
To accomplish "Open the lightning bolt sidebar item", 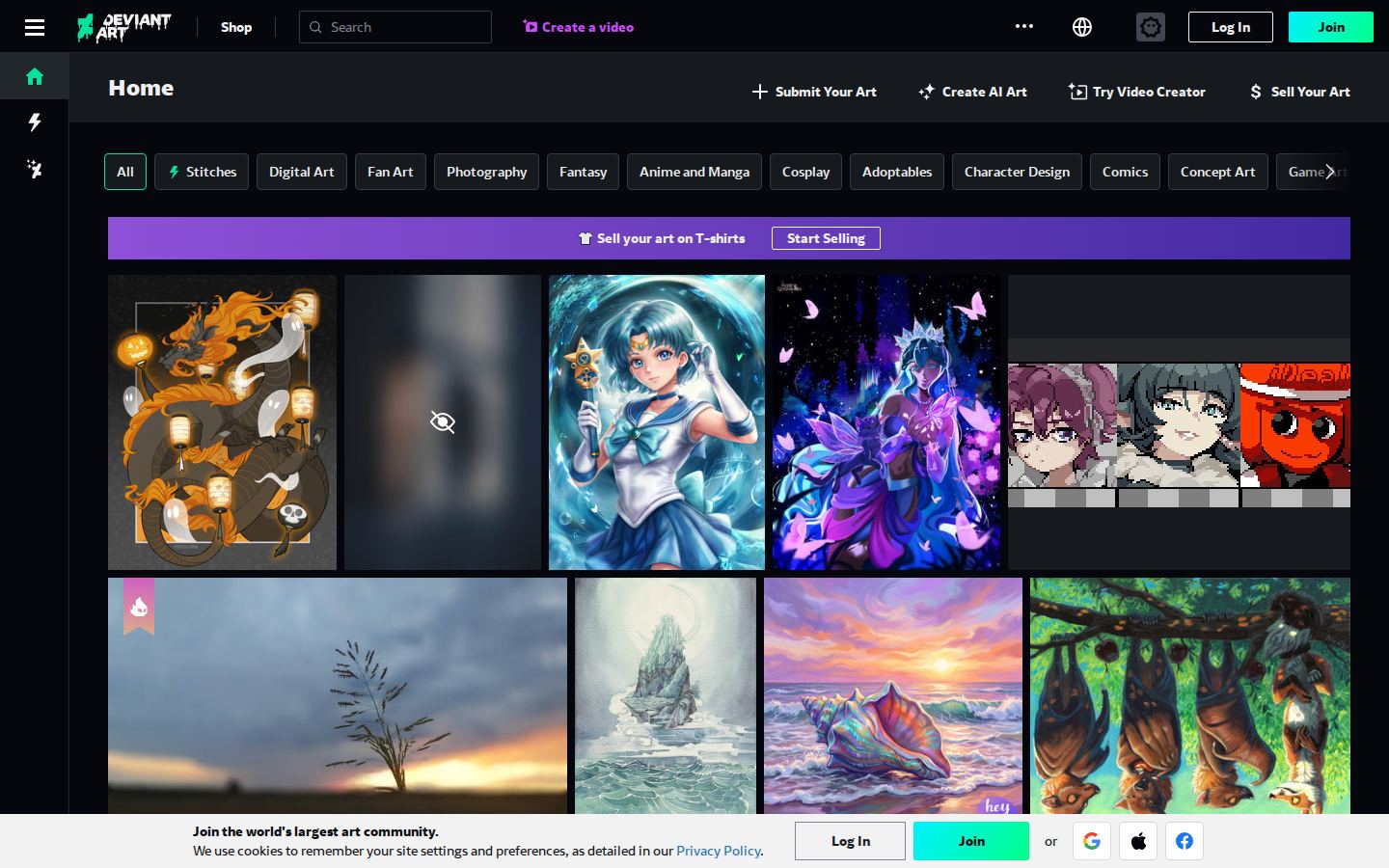I will click(35, 122).
